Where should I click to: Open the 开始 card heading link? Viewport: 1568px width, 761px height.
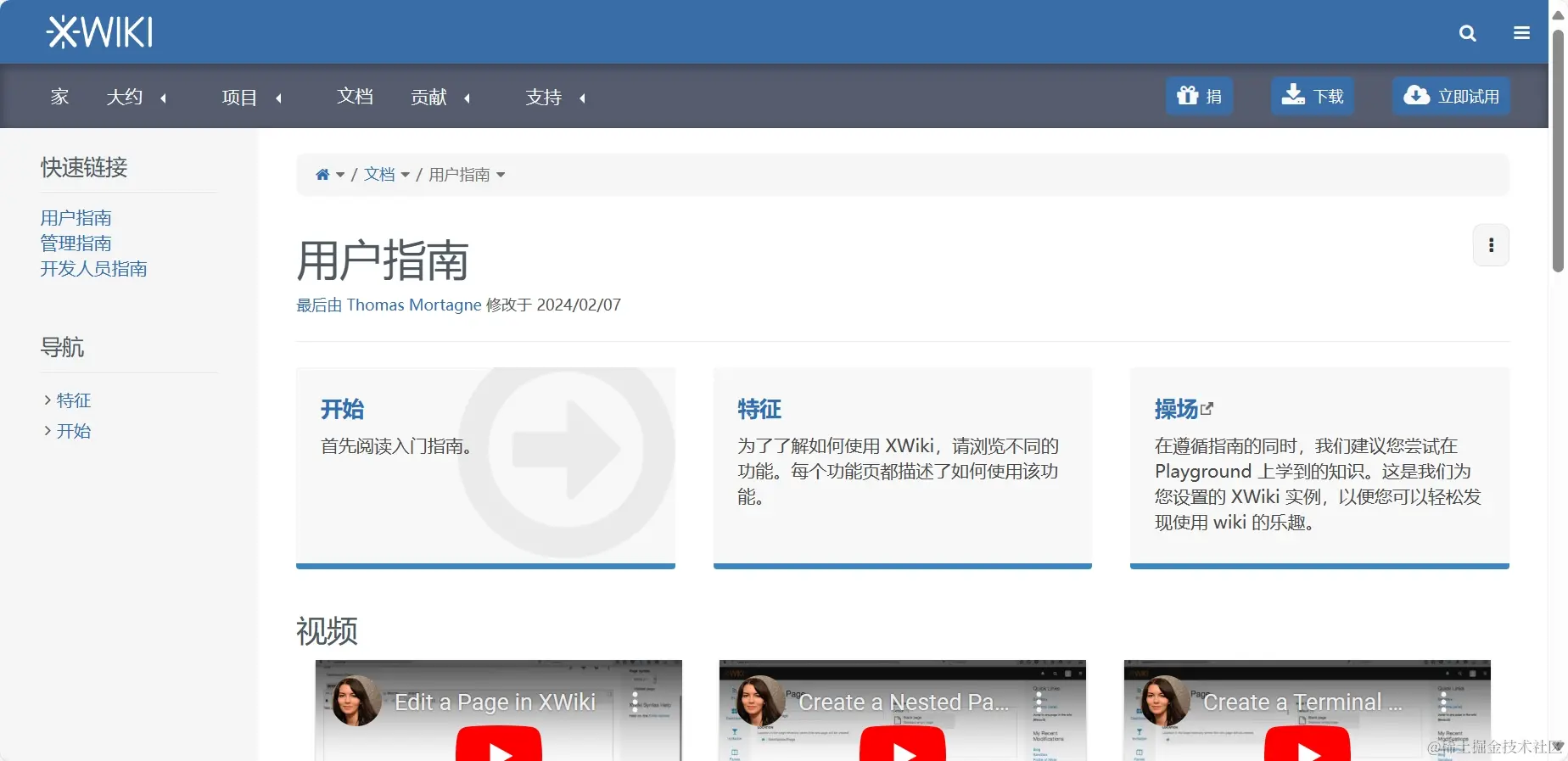coord(343,410)
